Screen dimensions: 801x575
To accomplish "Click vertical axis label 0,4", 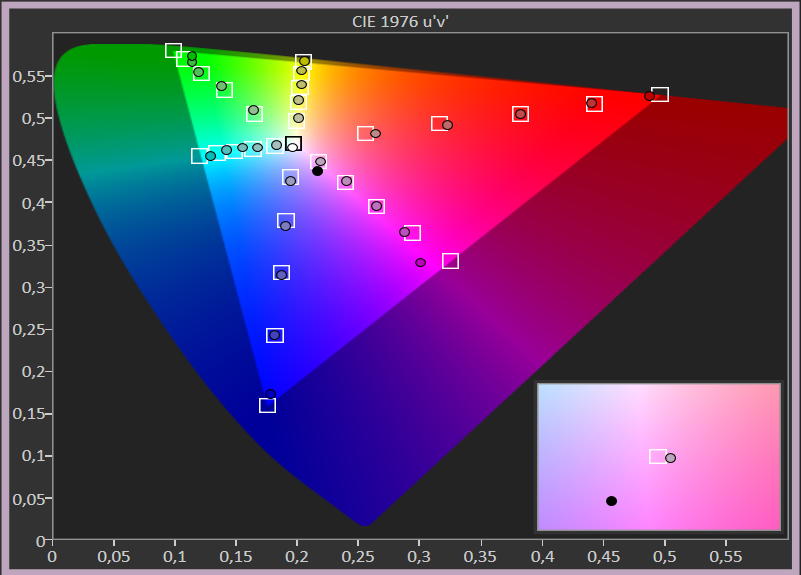I will click(32, 203).
